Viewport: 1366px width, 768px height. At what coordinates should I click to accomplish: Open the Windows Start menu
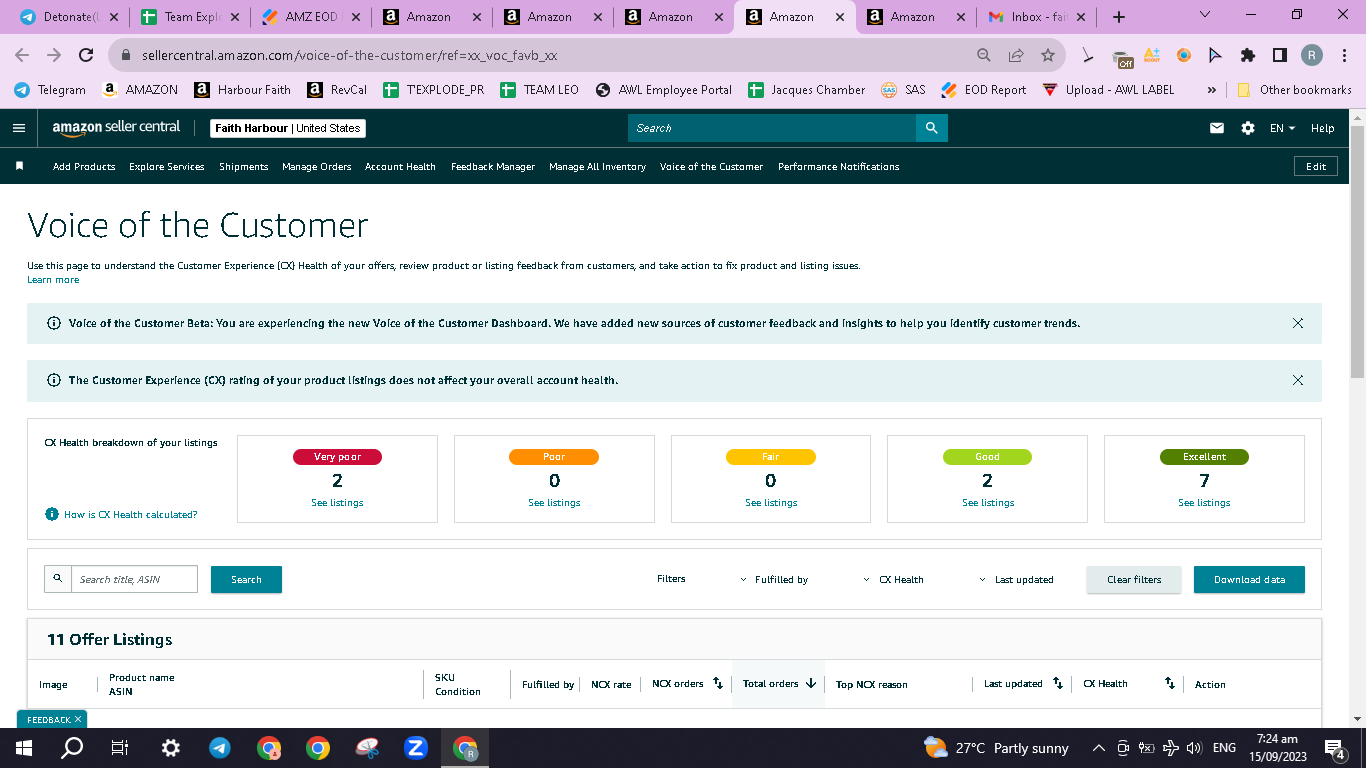click(x=24, y=747)
